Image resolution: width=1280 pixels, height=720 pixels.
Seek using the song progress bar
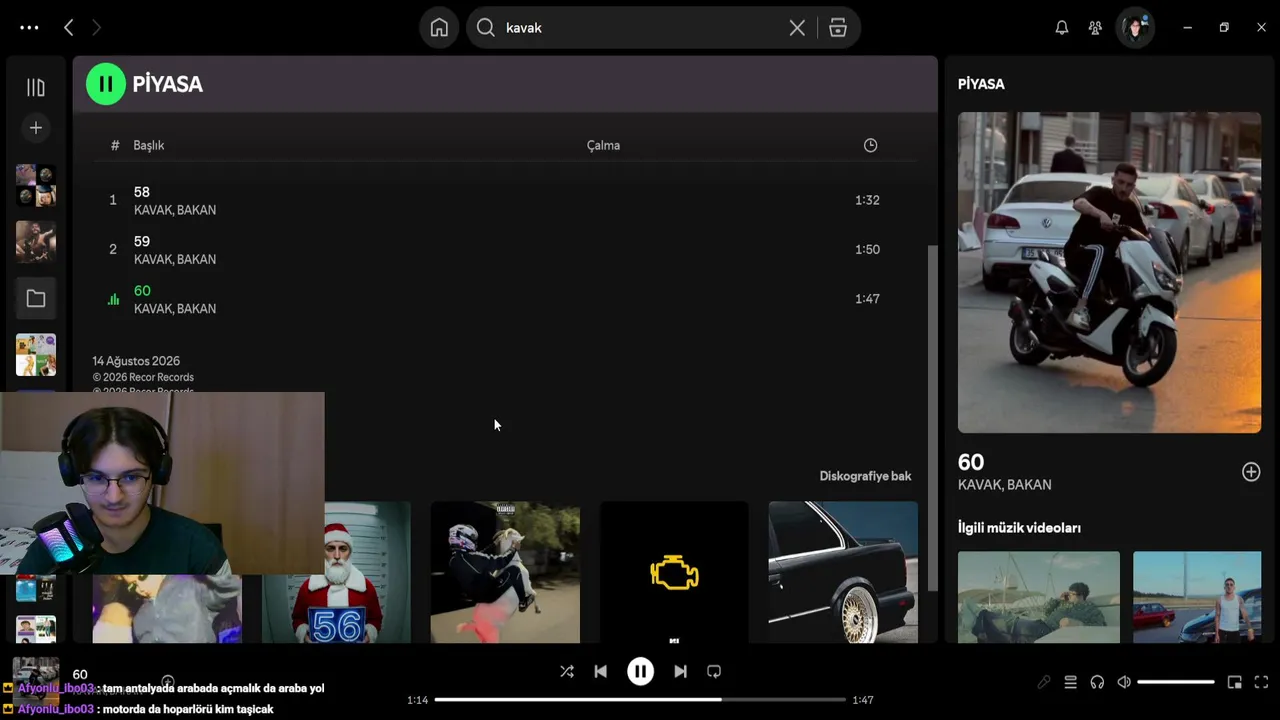point(640,700)
